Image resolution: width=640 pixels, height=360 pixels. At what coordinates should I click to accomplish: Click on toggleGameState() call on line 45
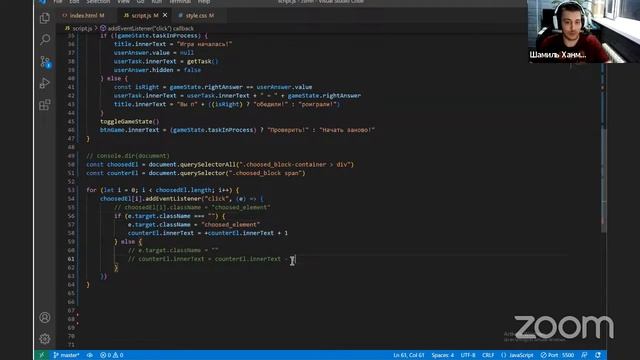130,121
